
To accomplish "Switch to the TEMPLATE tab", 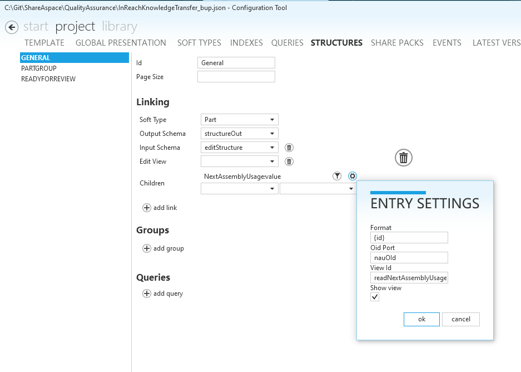I will pyautogui.click(x=44, y=43).
